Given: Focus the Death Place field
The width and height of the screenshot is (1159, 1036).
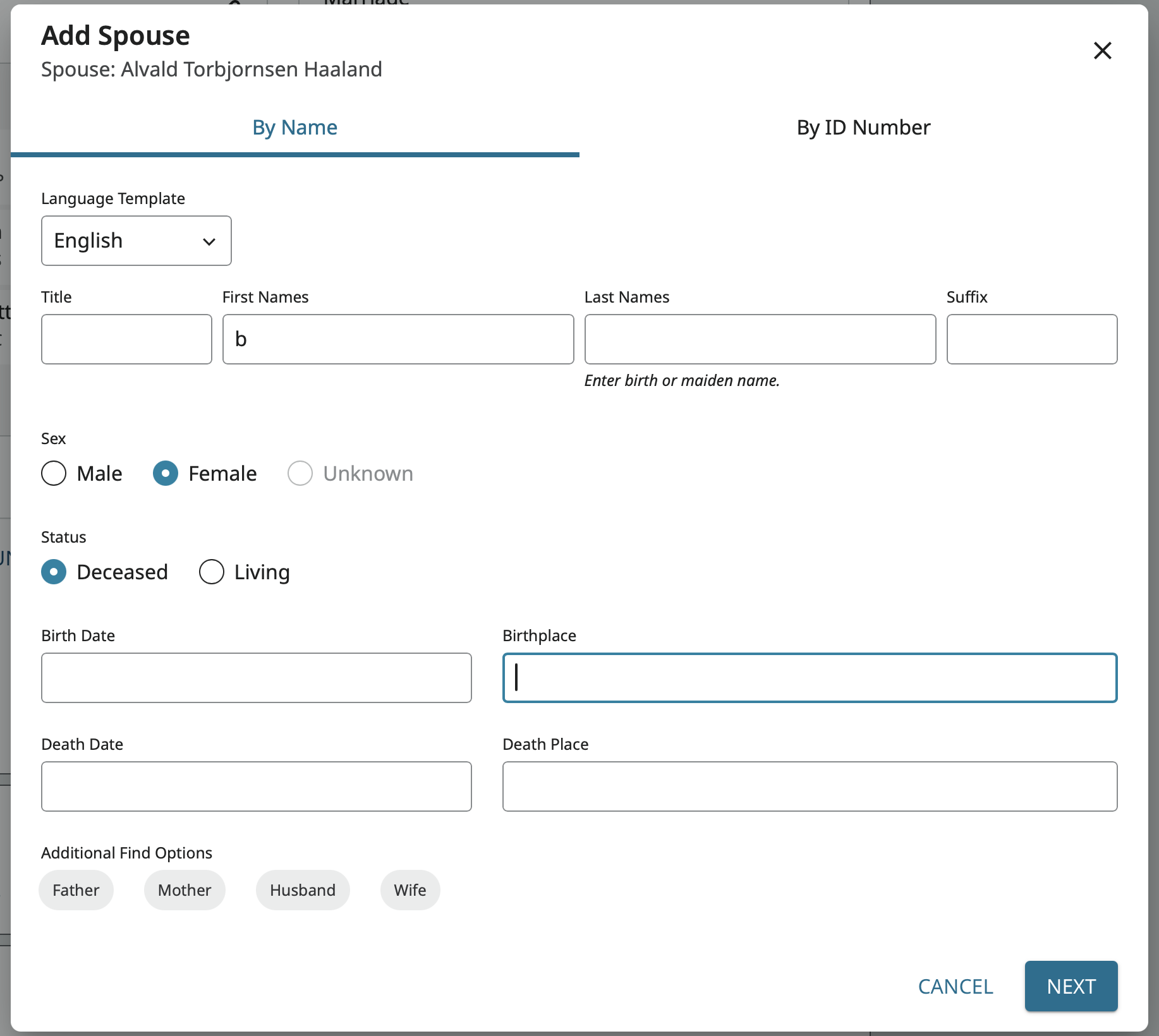Looking at the screenshot, I should click(810, 786).
